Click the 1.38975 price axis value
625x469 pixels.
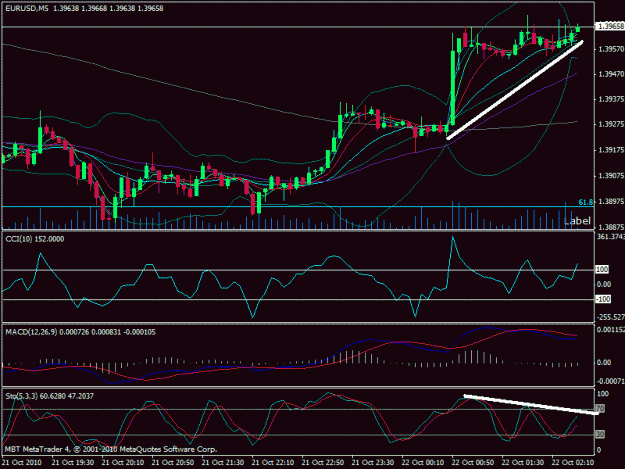(611, 202)
